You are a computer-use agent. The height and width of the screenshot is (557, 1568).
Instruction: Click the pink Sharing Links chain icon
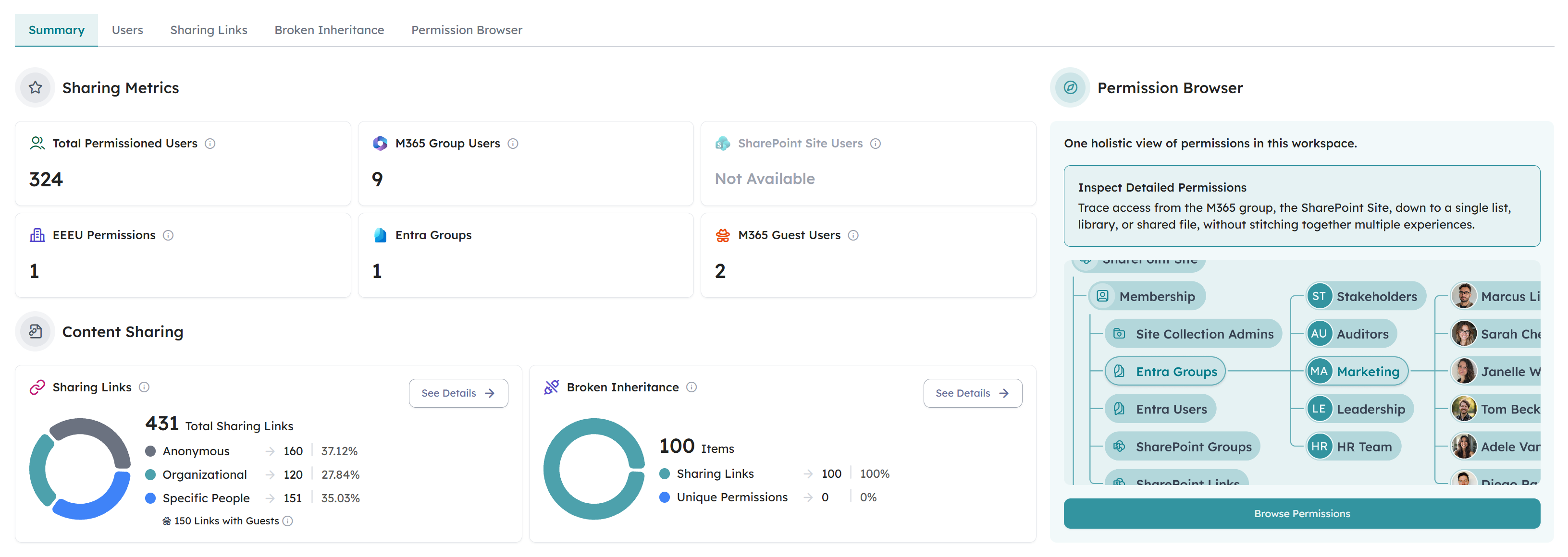click(x=37, y=387)
